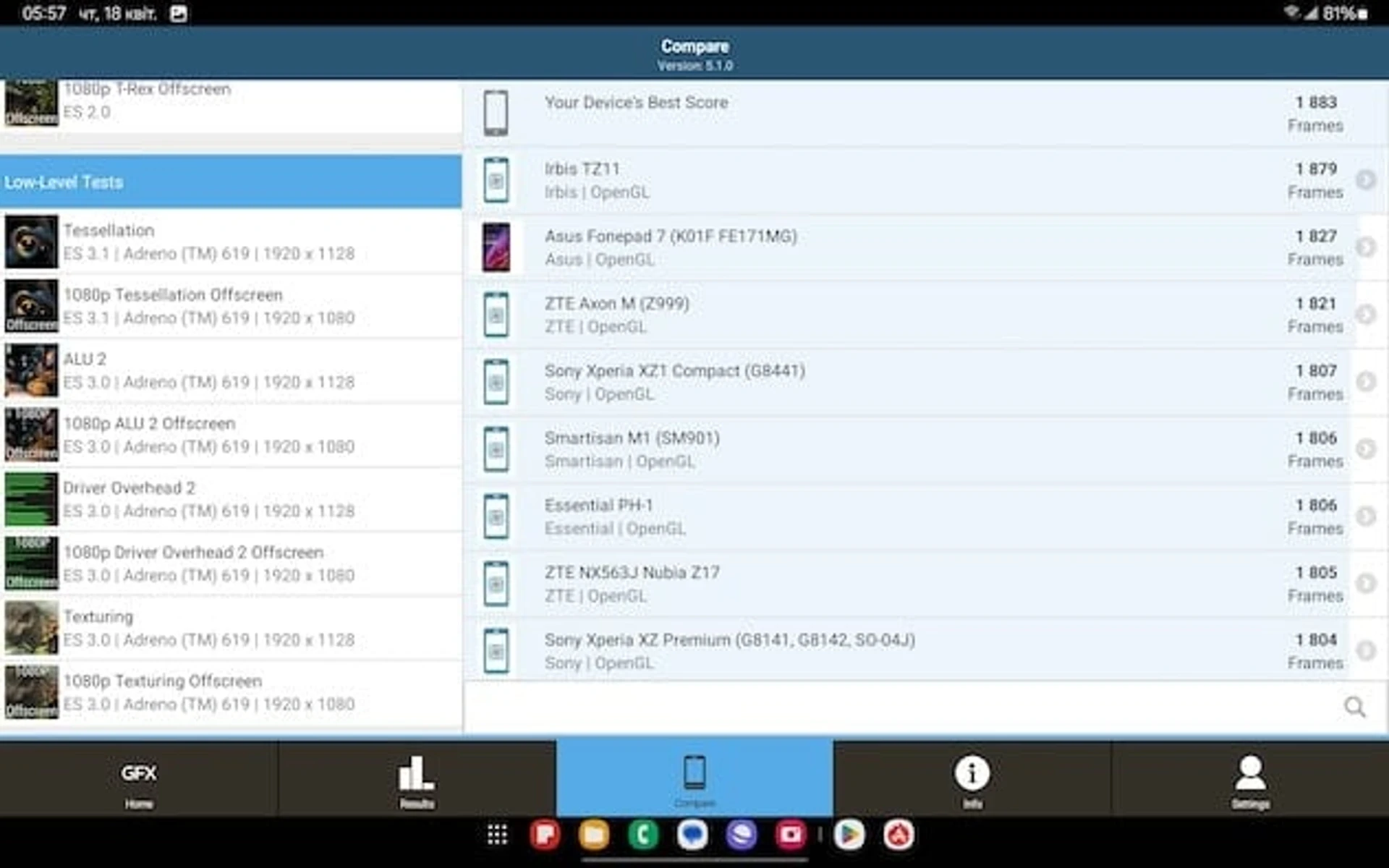Click the 1080p Driver Overhead 2 Offscreen thumbnail
1389x868 pixels.
click(31, 563)
